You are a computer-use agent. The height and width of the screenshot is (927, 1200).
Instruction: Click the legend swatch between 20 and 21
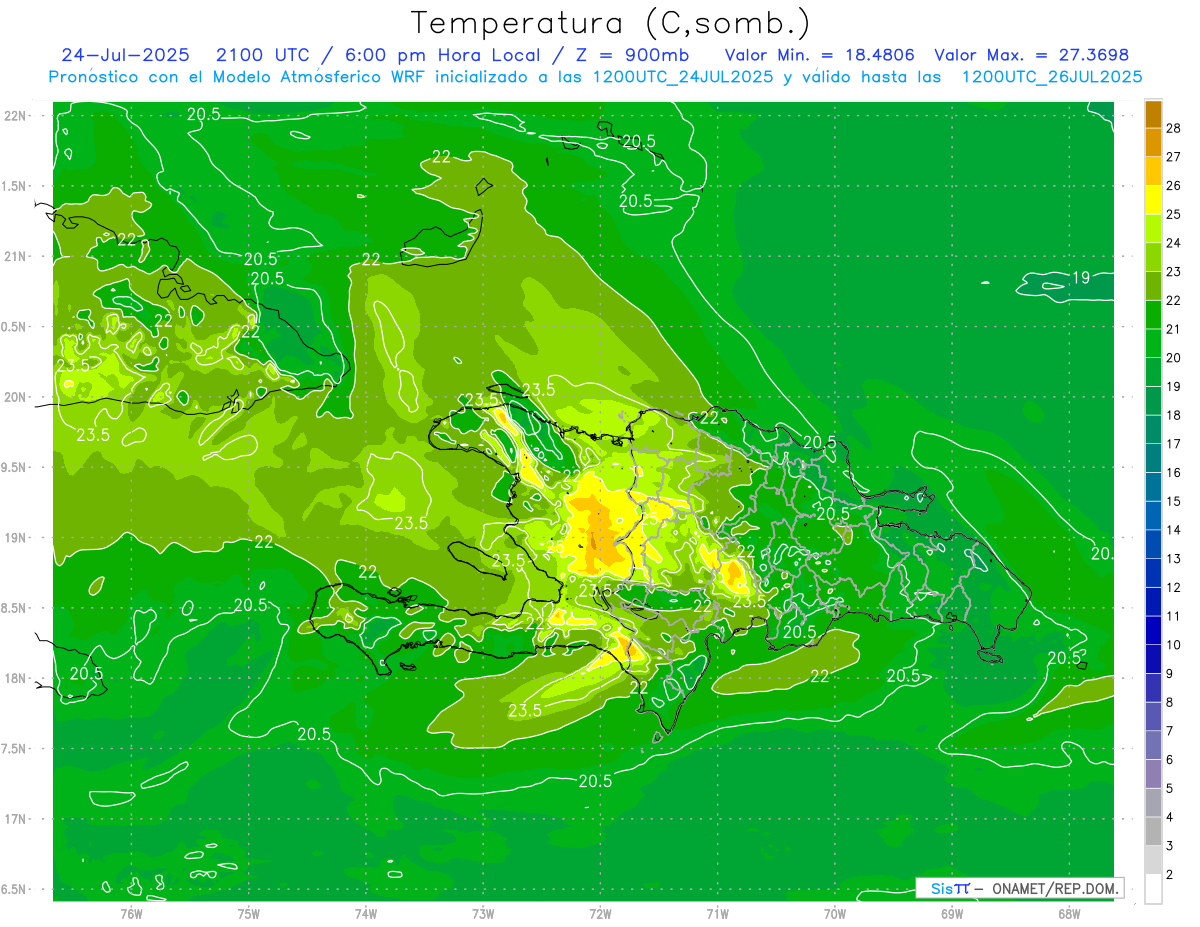pyautogui.click(x=1153, y=344)
